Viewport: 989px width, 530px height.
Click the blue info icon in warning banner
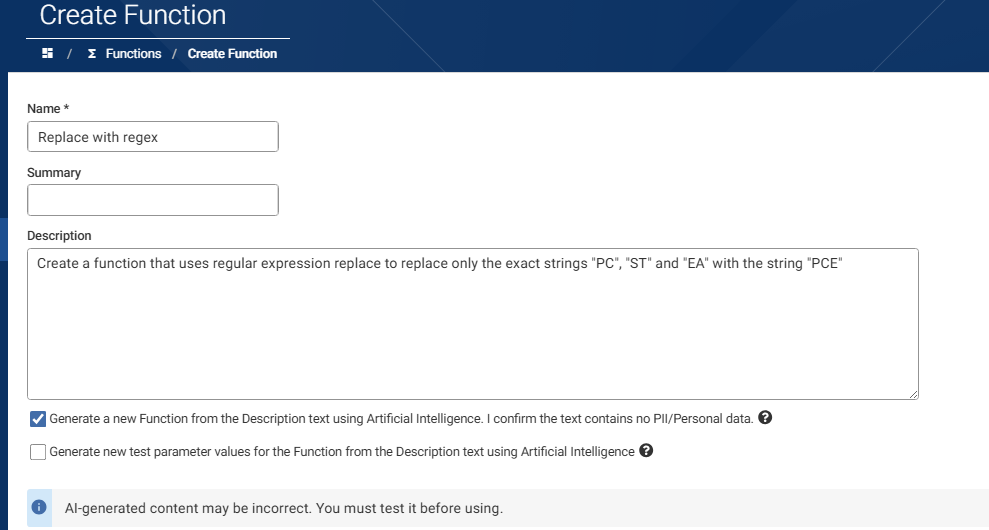coord(39,507)
